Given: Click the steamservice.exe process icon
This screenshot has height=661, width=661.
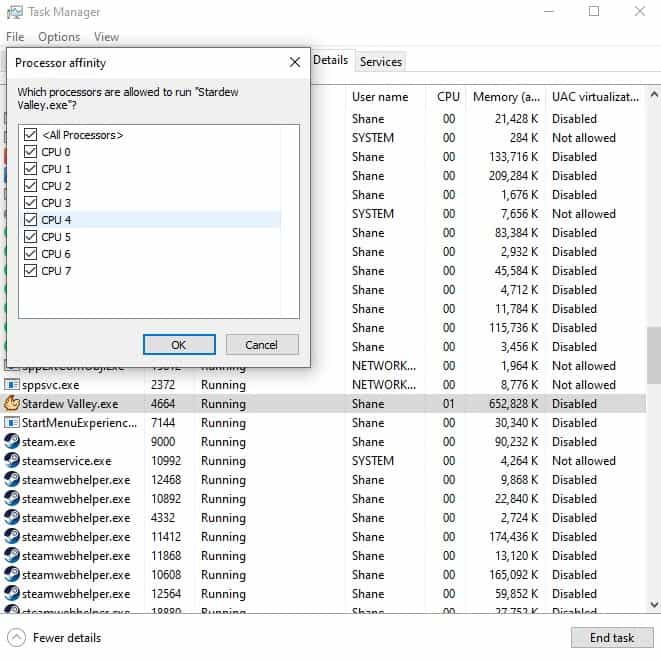Looking at the screenshot, I should coord(11,460).
